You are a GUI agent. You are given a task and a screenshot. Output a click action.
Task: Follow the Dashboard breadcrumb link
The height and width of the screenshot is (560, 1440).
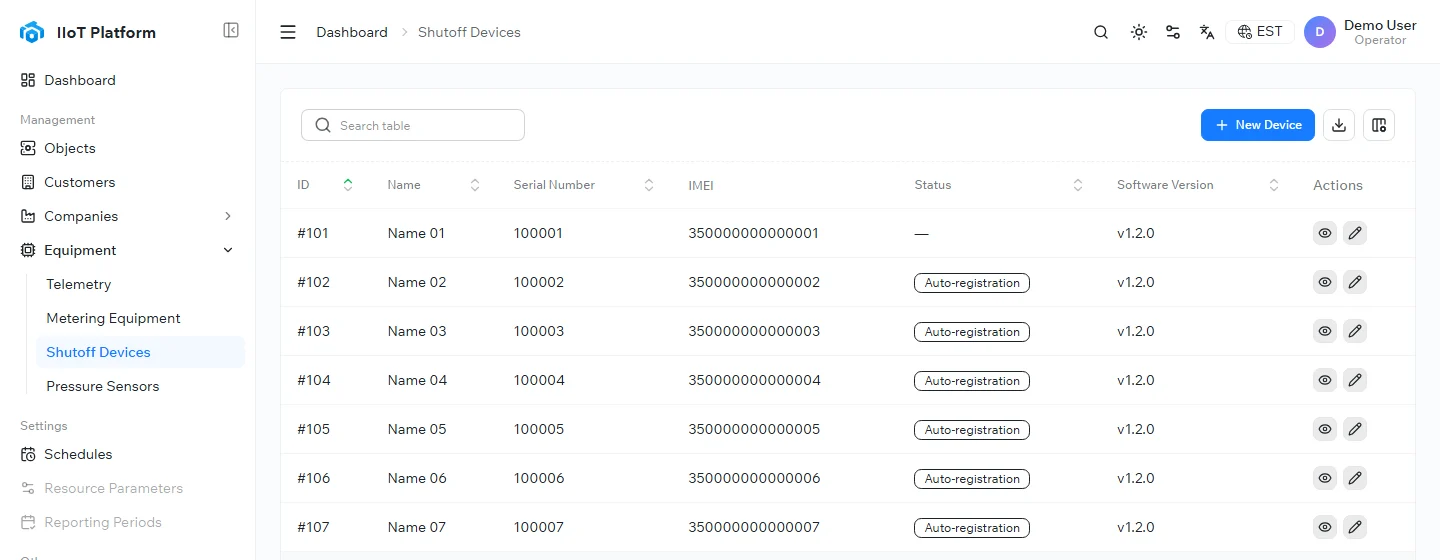[x=352, y=32]
